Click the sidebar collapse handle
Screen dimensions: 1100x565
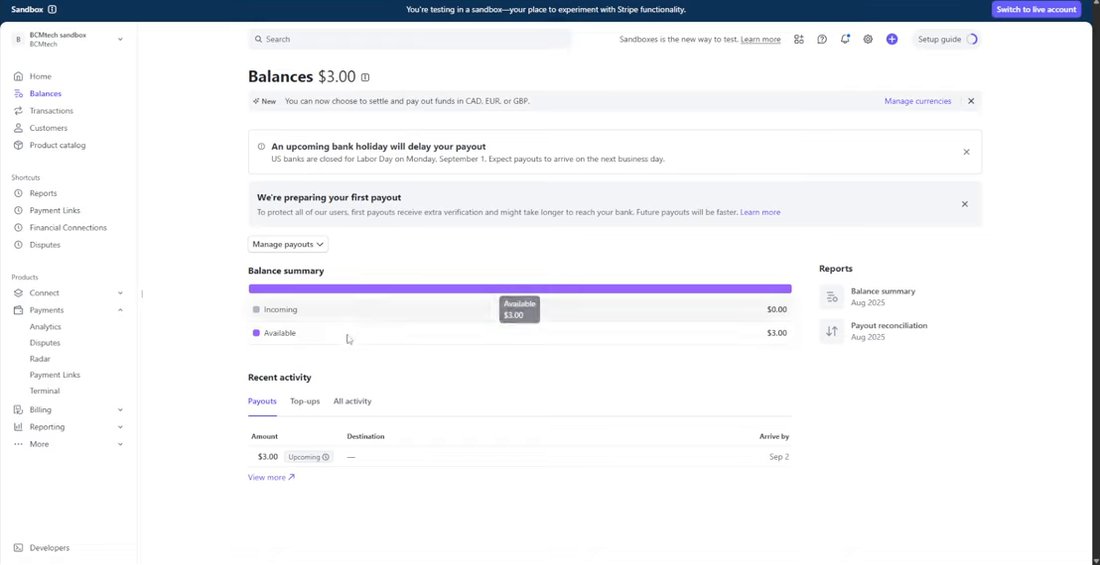[142, 293]
